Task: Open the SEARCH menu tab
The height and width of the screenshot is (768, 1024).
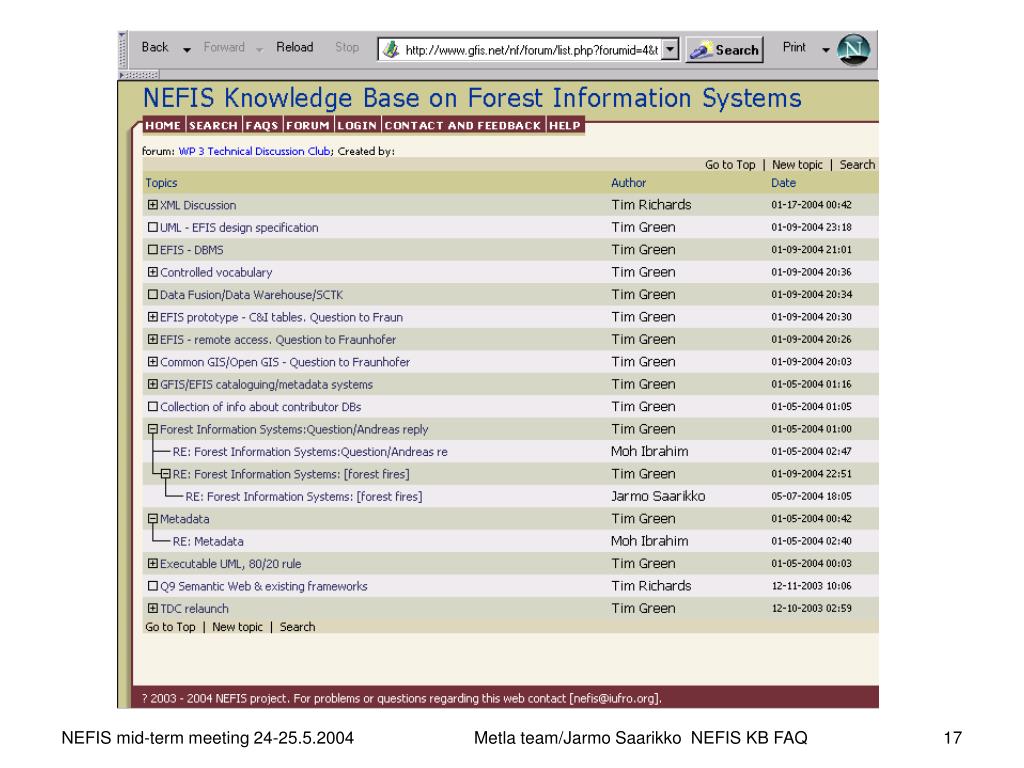Action: 213,125
